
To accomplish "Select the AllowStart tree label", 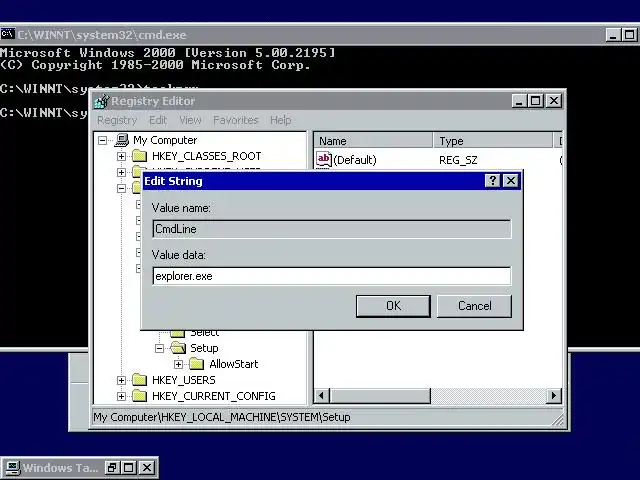I will coord(233,364).
